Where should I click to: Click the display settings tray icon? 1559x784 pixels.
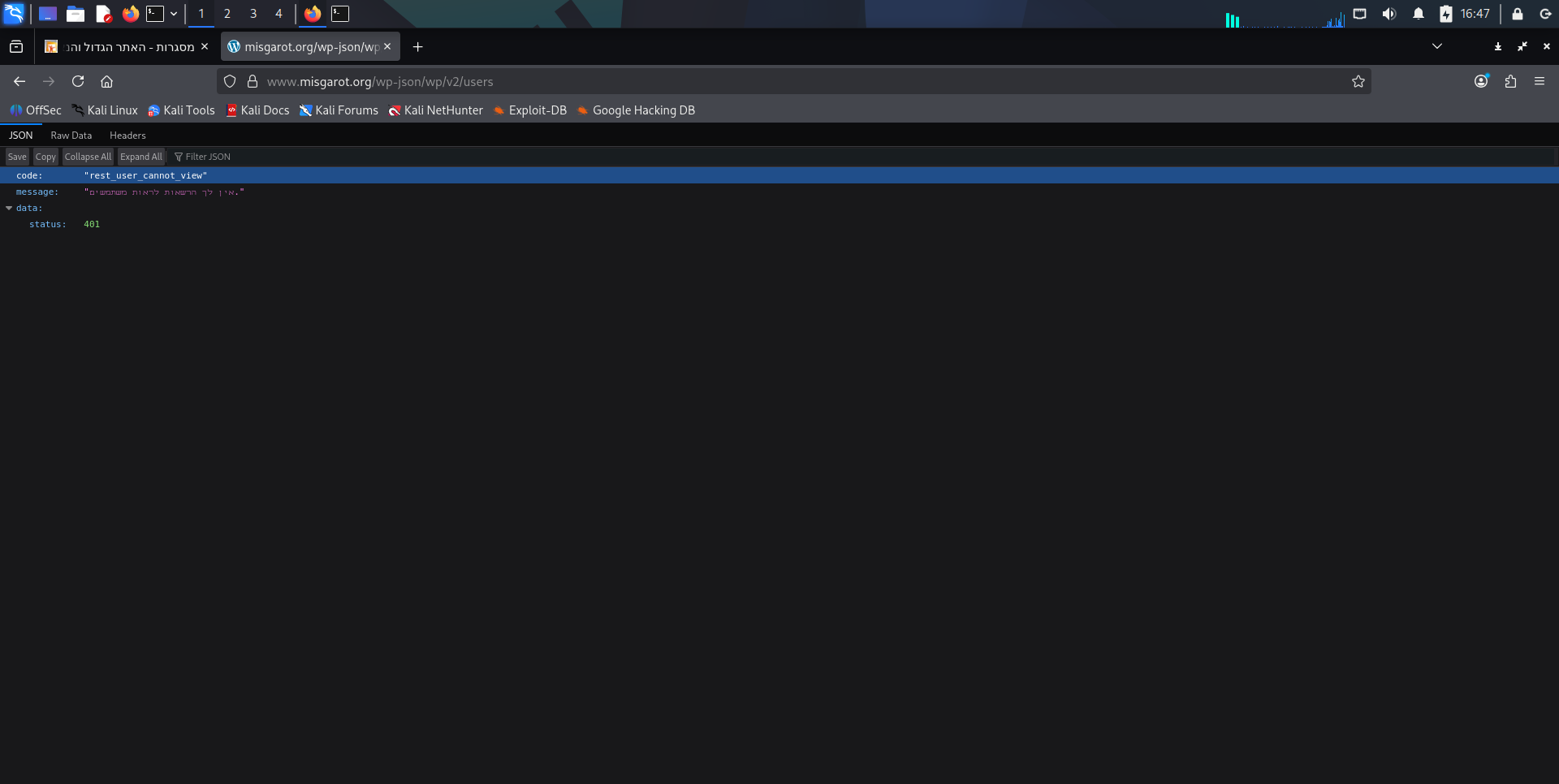1360,14
